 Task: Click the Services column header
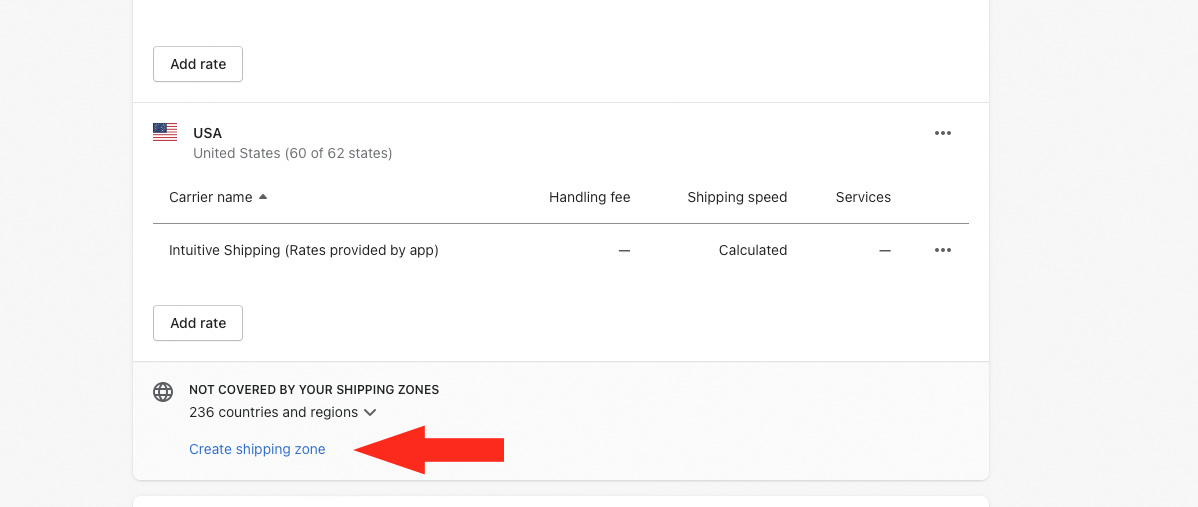(x=863, y=197)
